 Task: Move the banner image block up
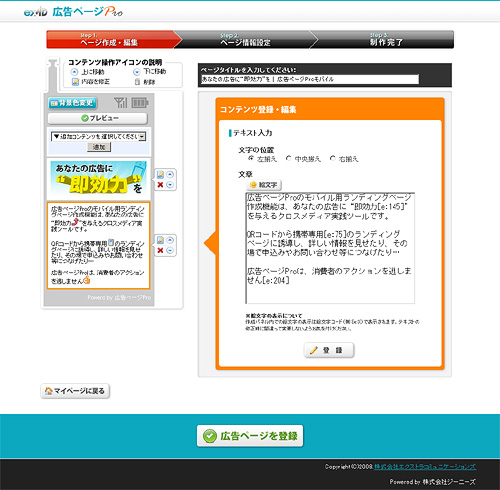(x=170, y=174)
